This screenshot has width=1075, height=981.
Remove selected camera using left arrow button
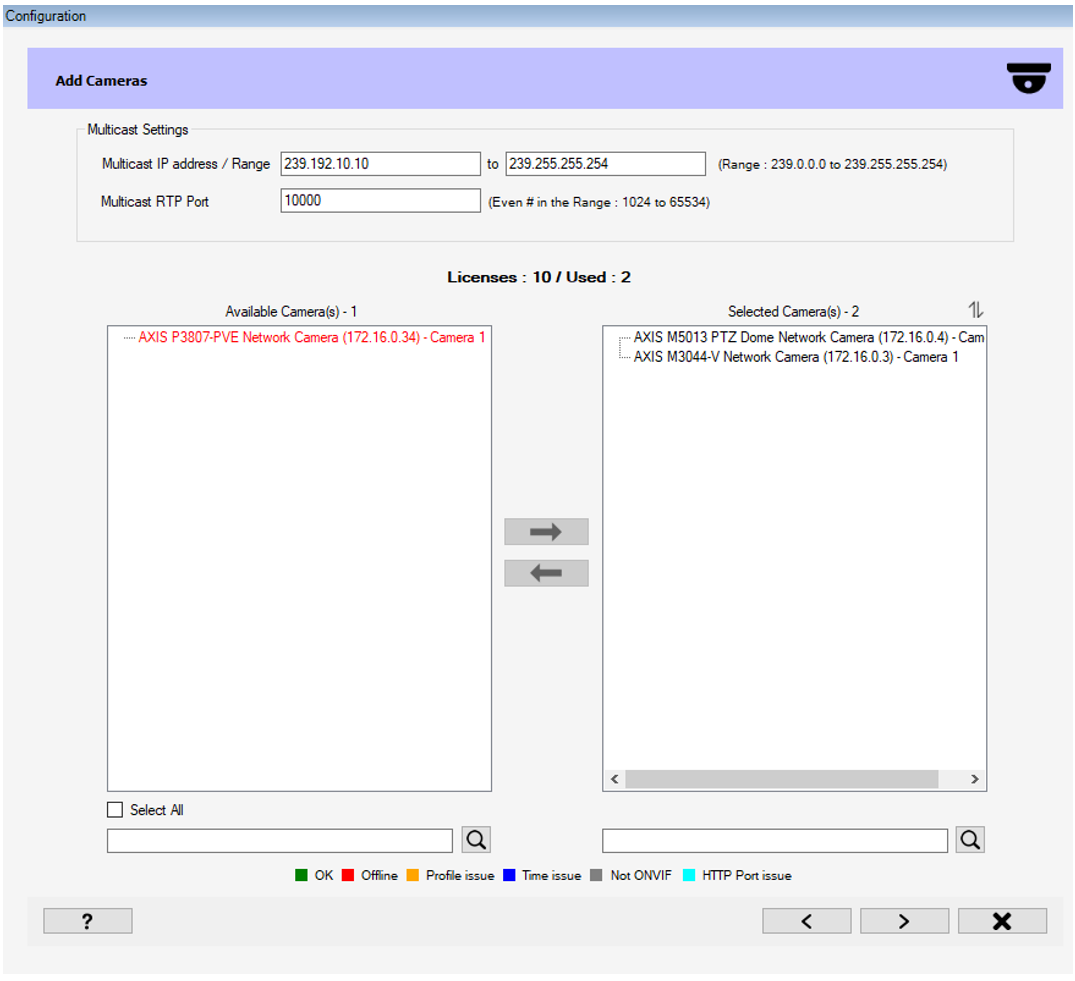click(546, 573)
